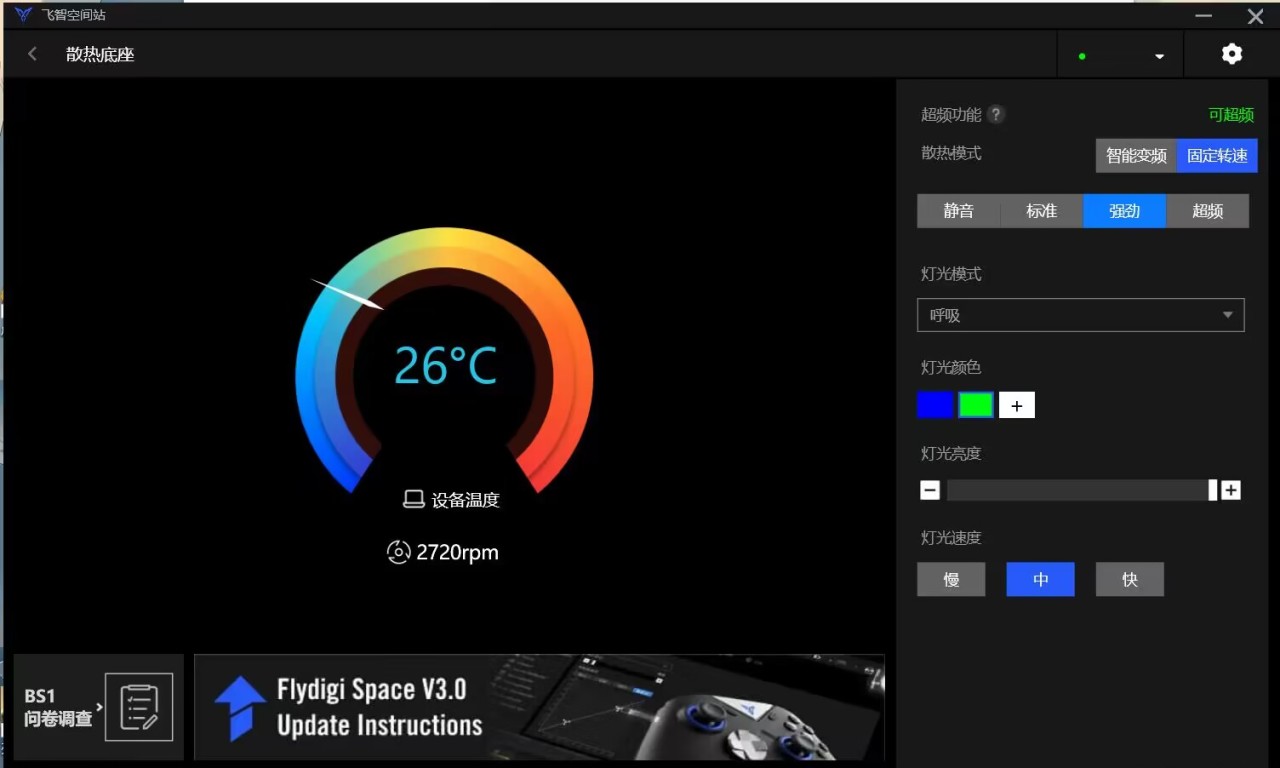This screenshot has height=768, width=1280.
Task: Select 智能变频 cooling mode
Action: [1136, 156]
